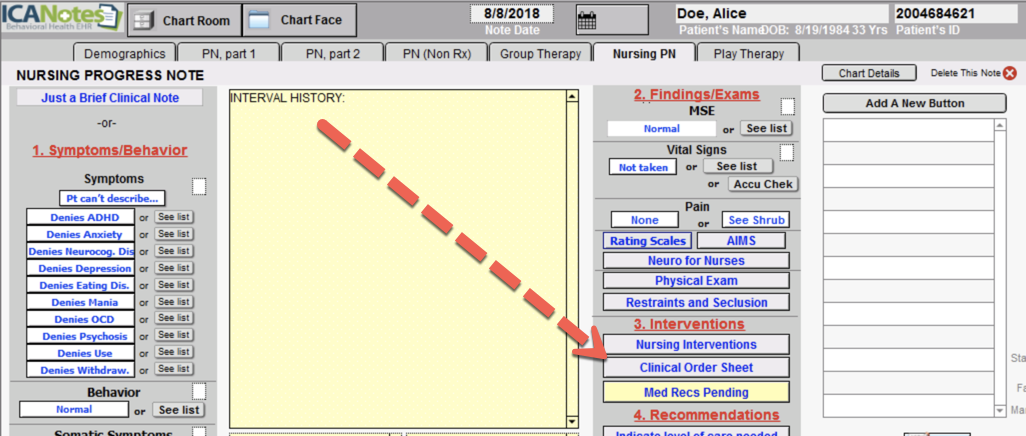
Task: Switch to PN, part 1 tab
Action: 226,54
